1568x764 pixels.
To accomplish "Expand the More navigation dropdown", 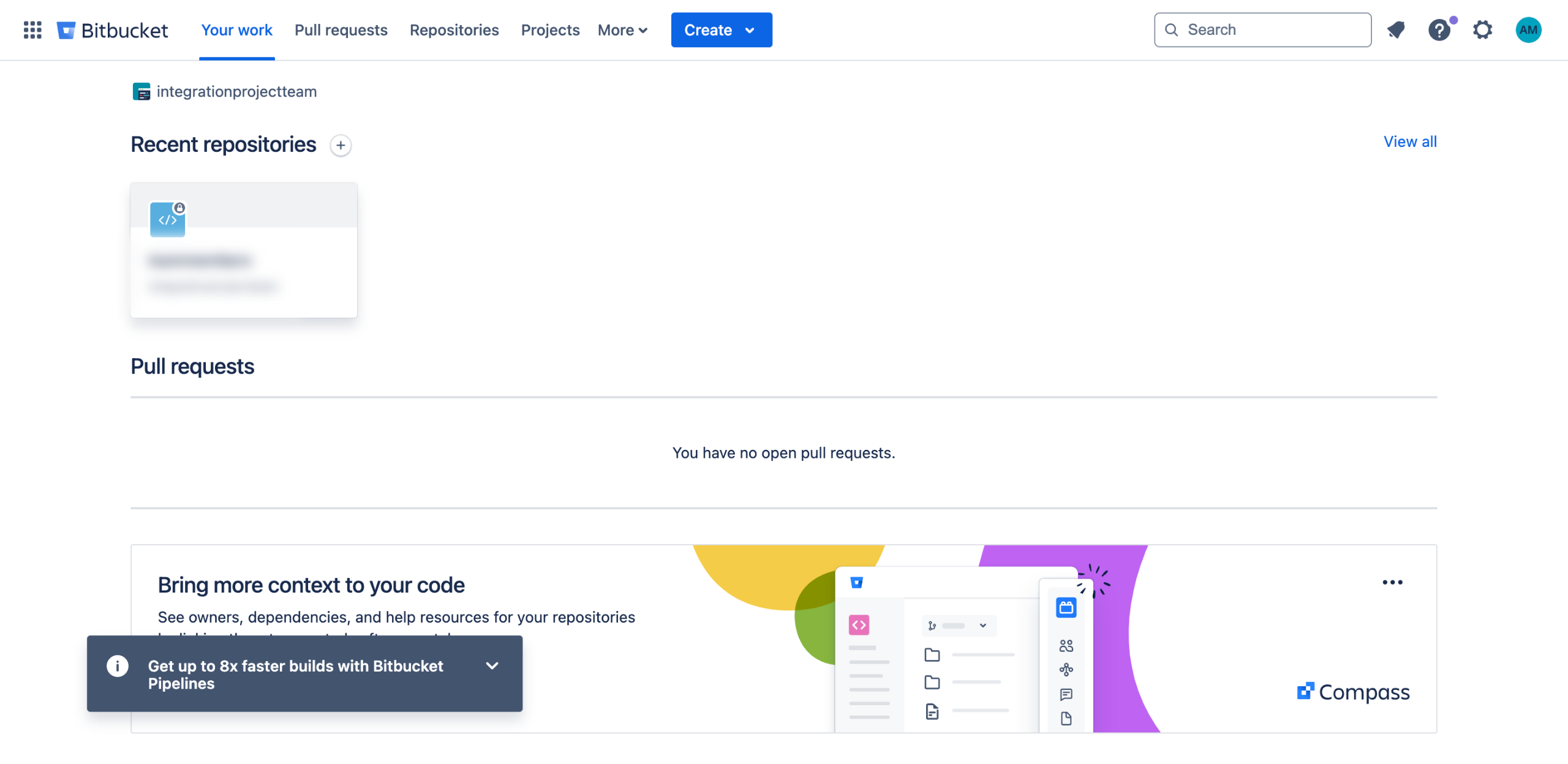I will point(622,29).
